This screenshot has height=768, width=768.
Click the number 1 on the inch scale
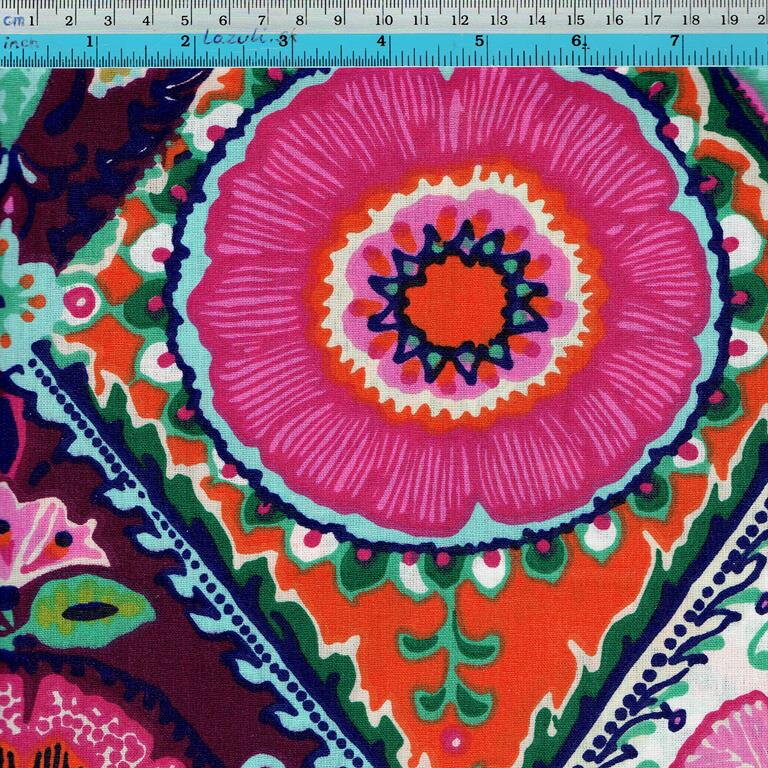click(89, 42)
